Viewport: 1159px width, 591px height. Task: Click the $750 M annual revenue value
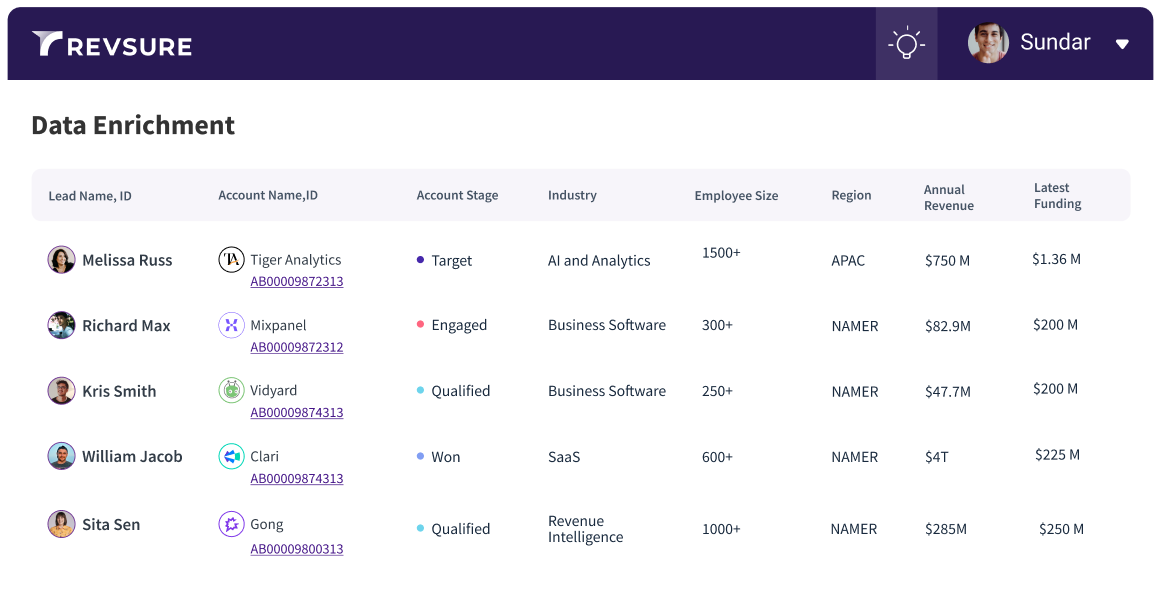pos(948,260)
